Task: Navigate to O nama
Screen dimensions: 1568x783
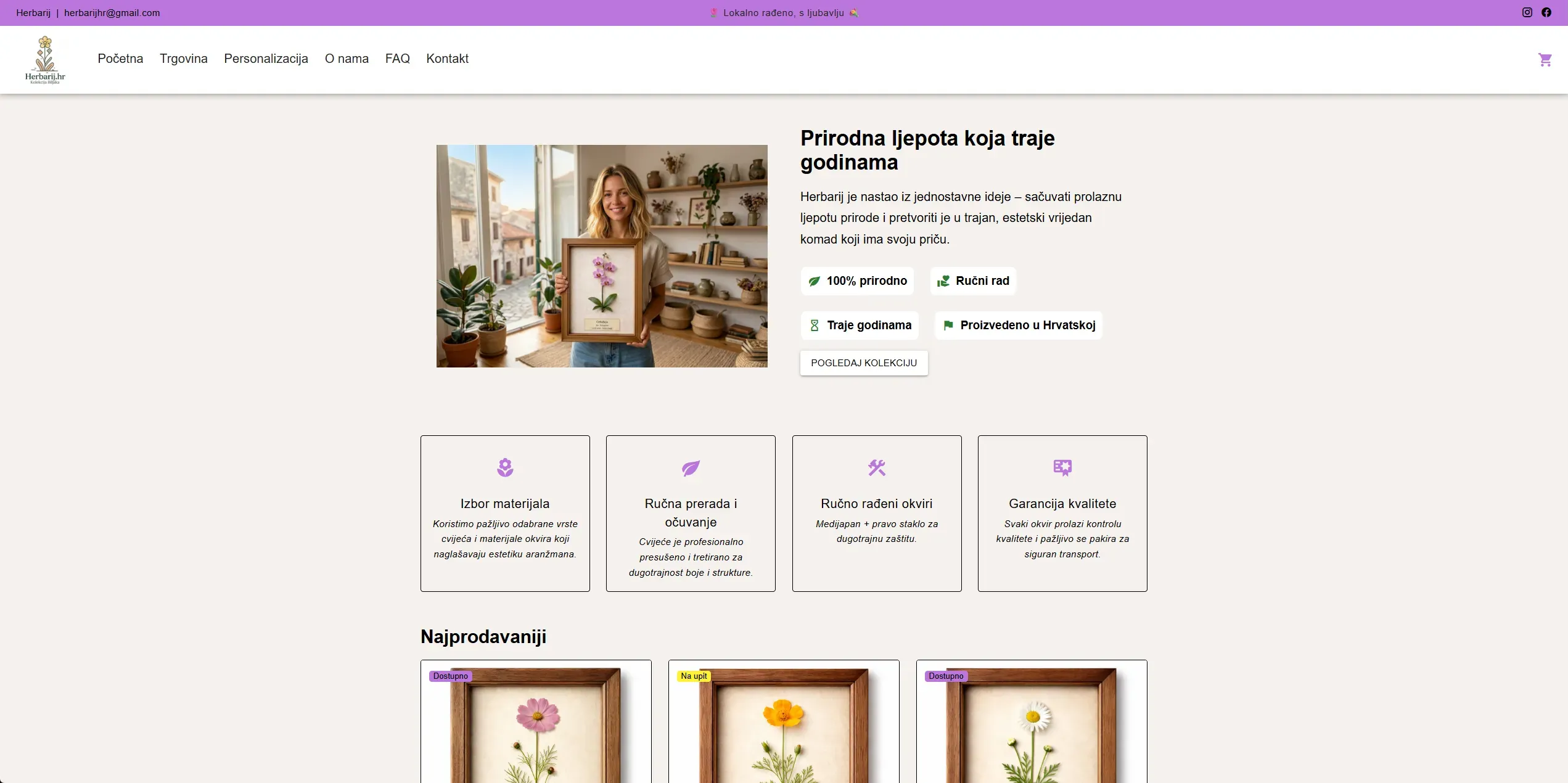Action: 347,59
